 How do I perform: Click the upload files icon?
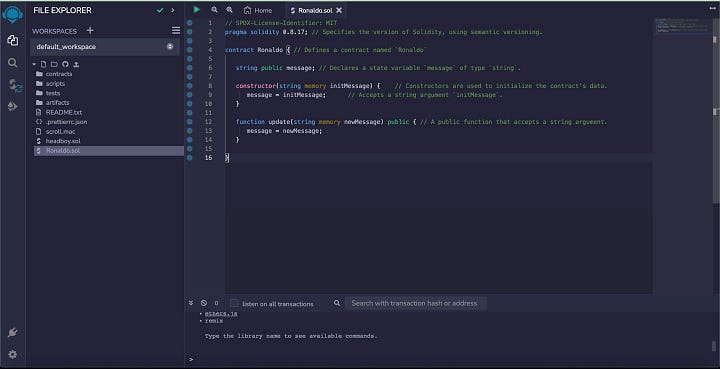coord(76,64)
